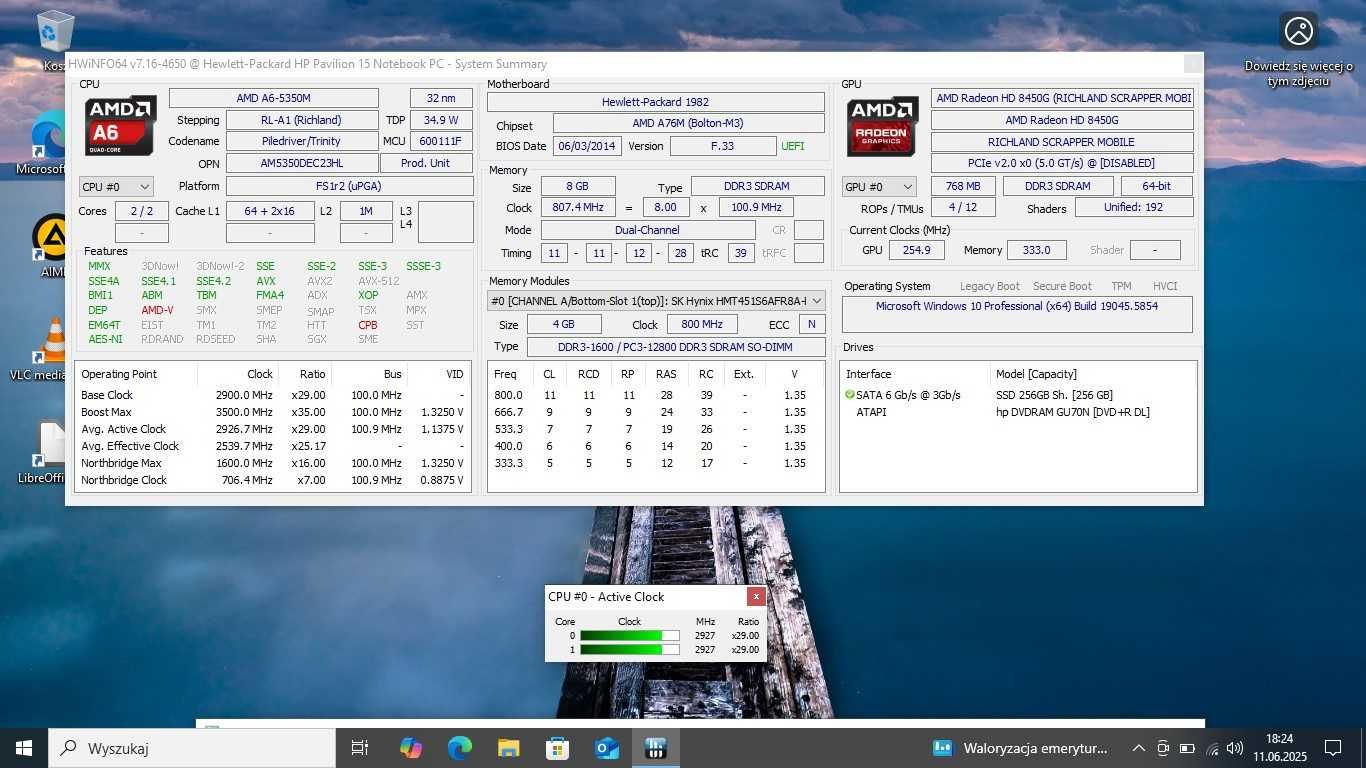Select the '666.7' memory timing row
The width and height of the screenshot is (1366, 768).
pyautogui.click(x=656, y=412)
